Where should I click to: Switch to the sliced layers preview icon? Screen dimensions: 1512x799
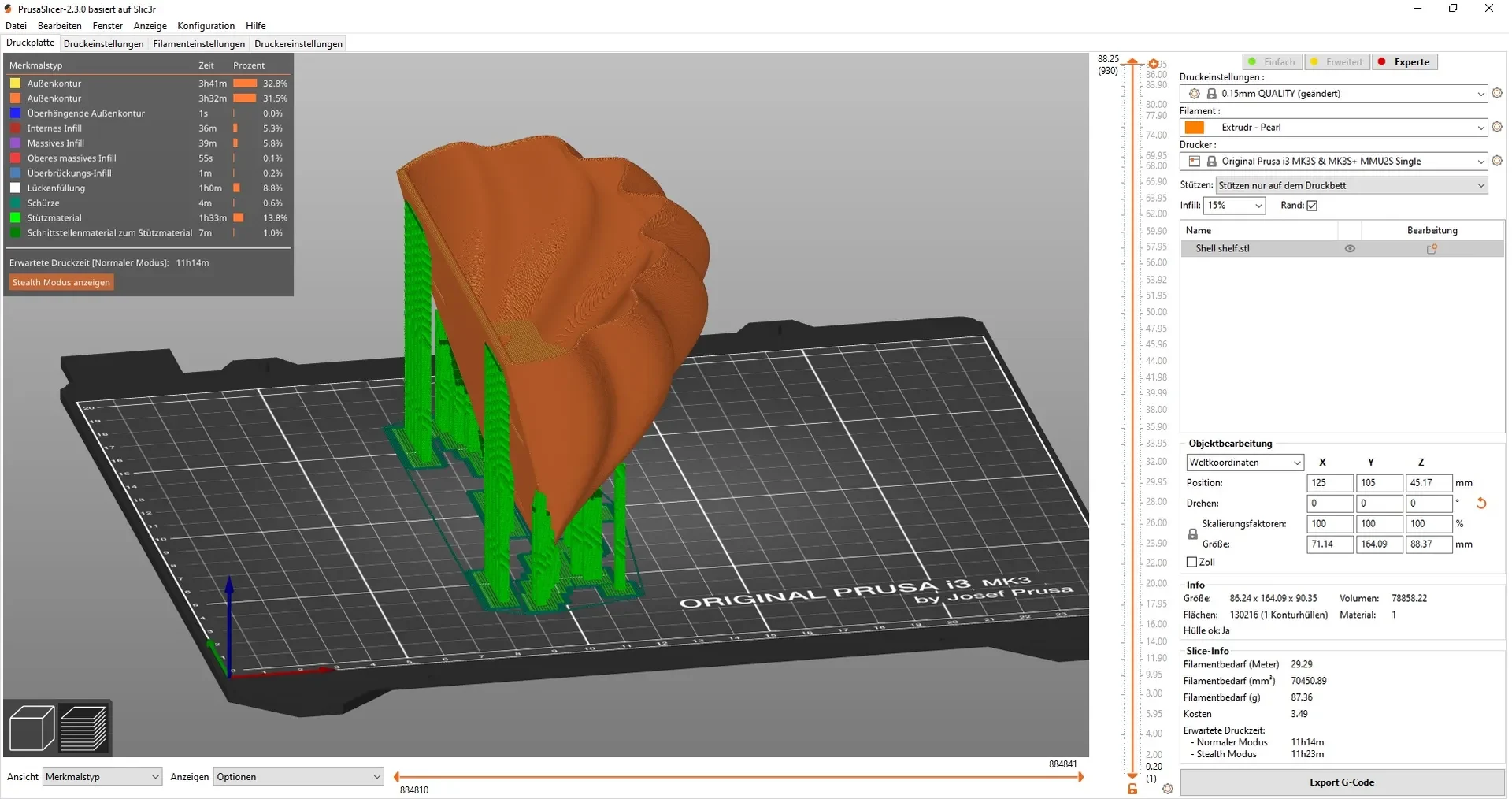(x=83, y=727)
